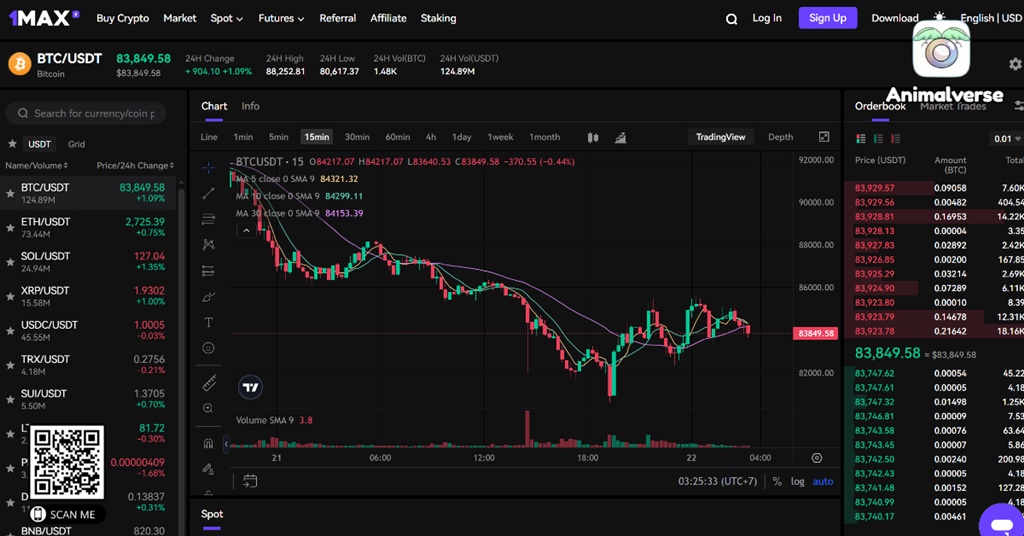Click the lock drawings pencil tool
Screen dimensions: 1024x536
coord(208,469)
